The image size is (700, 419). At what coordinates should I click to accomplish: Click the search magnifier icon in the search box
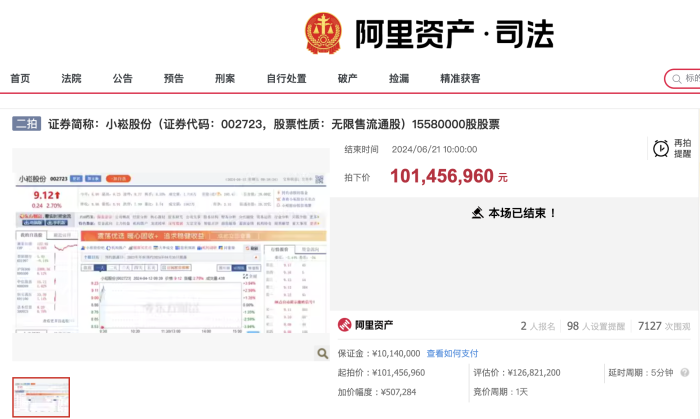[x=677, y=79]
